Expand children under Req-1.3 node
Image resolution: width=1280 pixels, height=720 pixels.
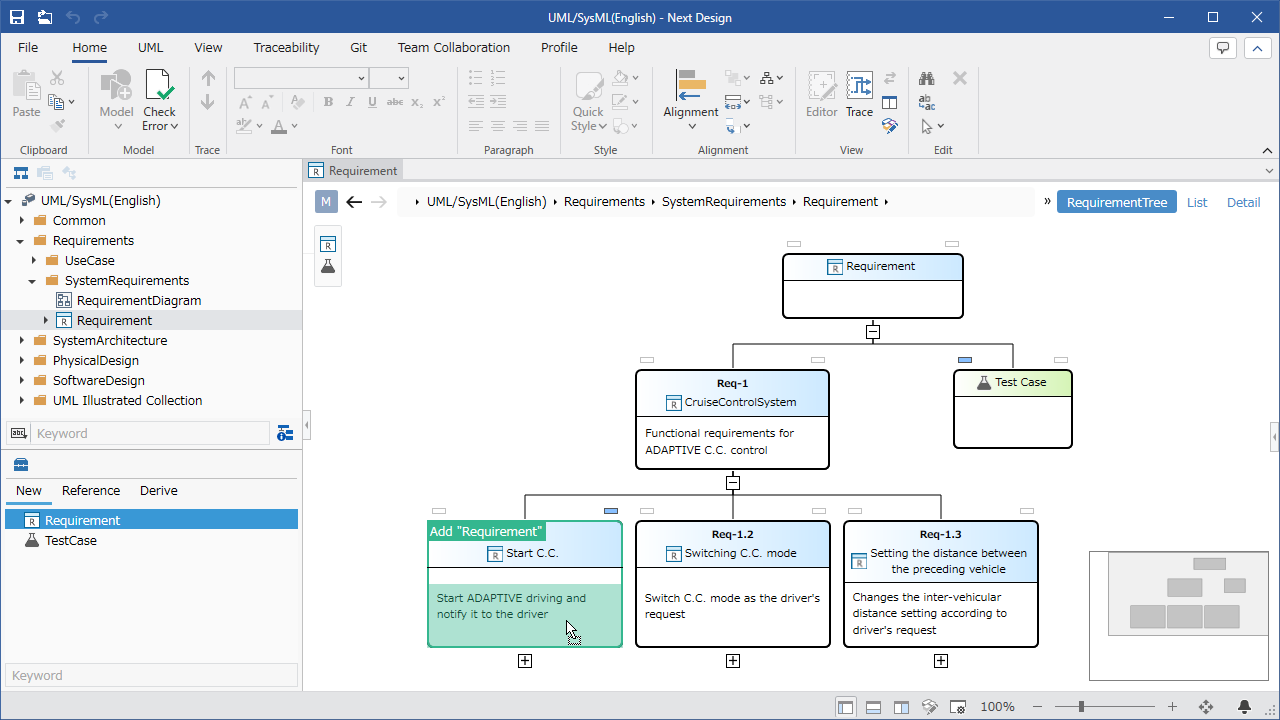point(941,661)
